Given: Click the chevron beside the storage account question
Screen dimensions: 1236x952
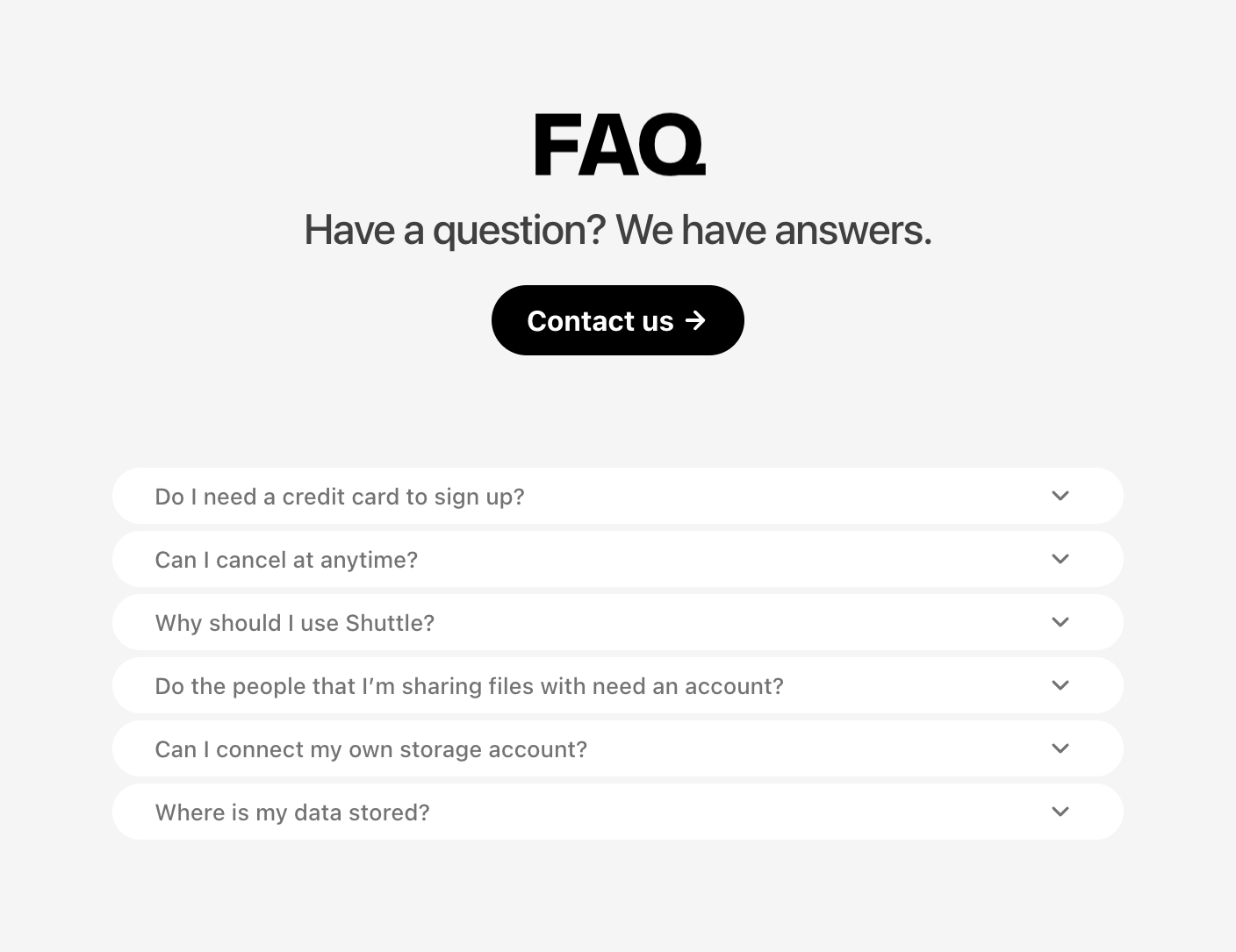Looking at the screenshot, I should point(1060,748).
